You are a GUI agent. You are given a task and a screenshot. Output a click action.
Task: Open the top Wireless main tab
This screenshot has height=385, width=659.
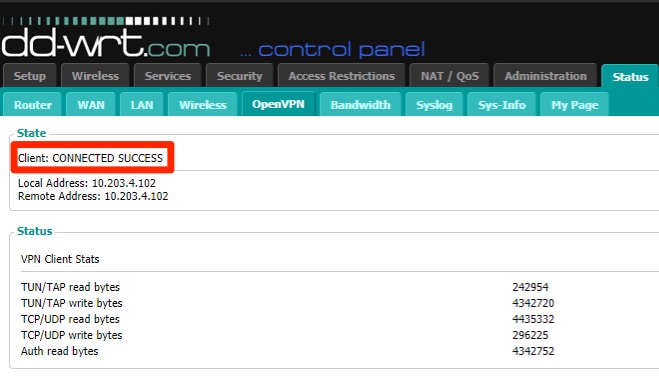95,76
